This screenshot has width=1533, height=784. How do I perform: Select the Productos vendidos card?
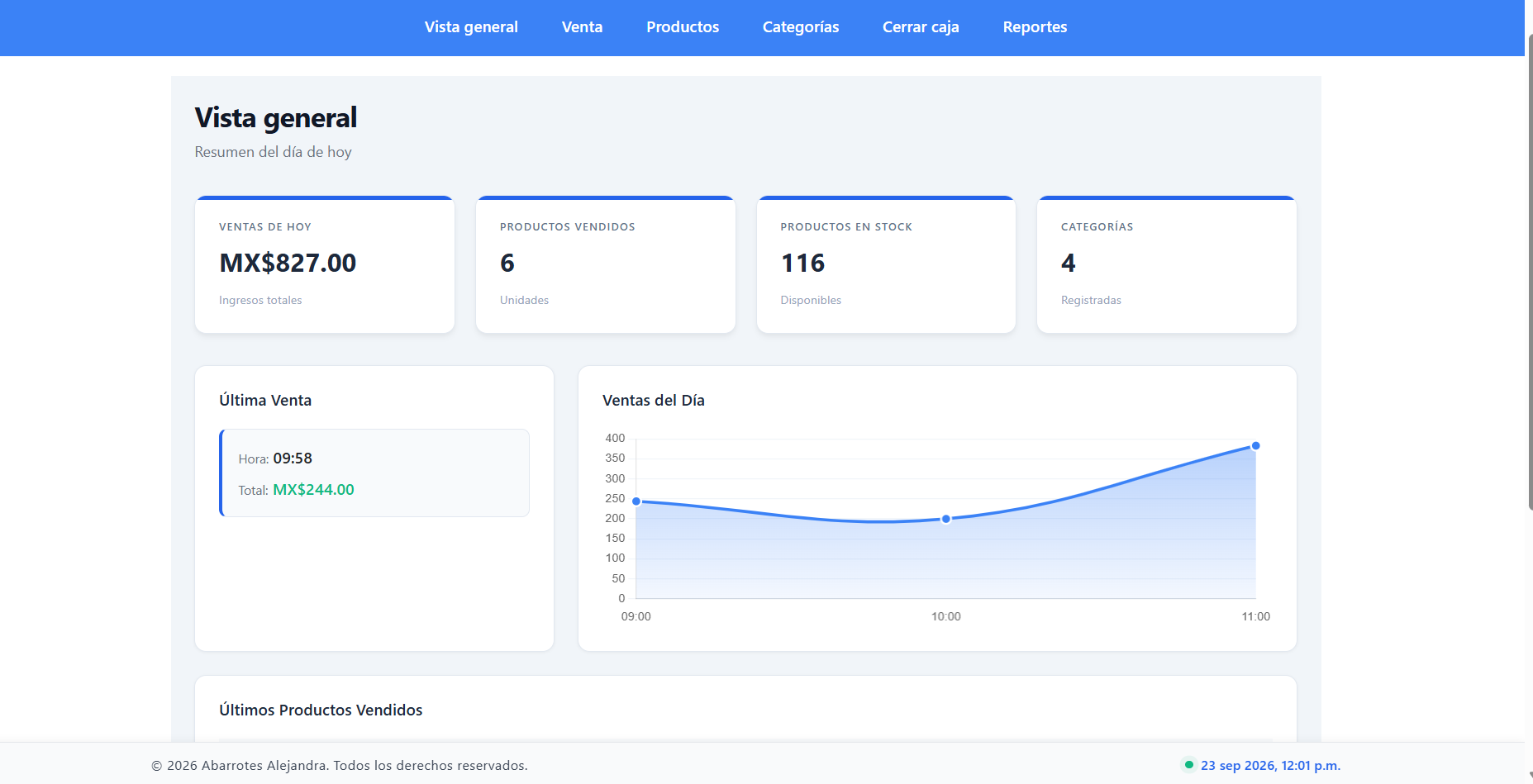tap(606, 264)
